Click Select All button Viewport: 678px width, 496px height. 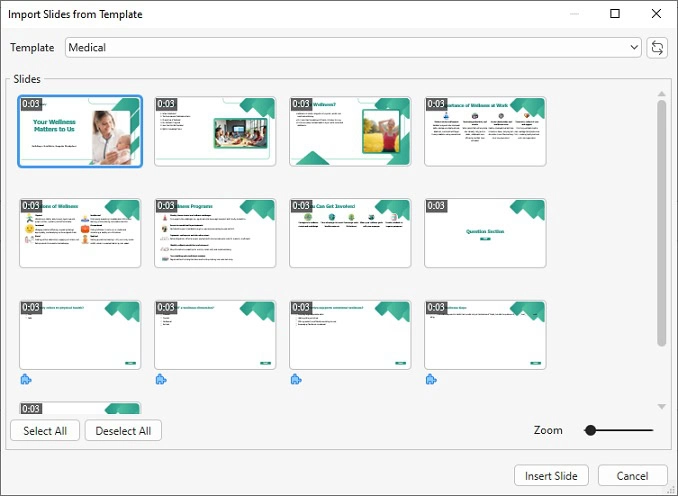[x=45, y=431]
